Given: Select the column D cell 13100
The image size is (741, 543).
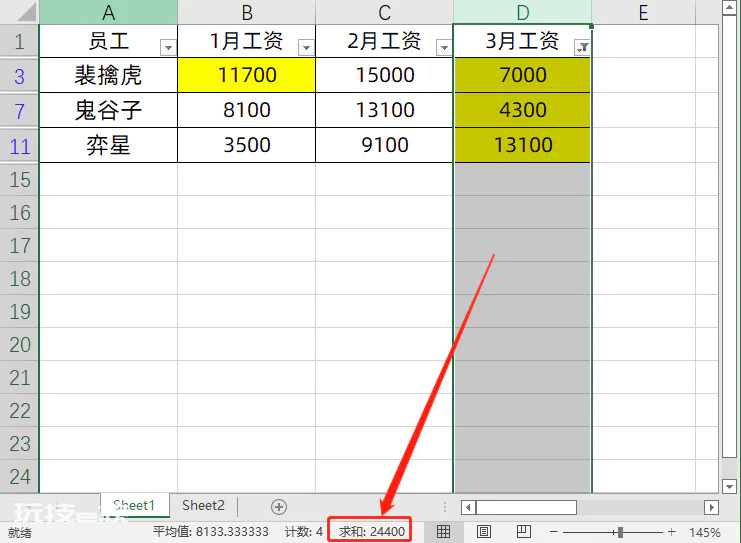Looking at the screenshot, I should click(x=523, y=145).
